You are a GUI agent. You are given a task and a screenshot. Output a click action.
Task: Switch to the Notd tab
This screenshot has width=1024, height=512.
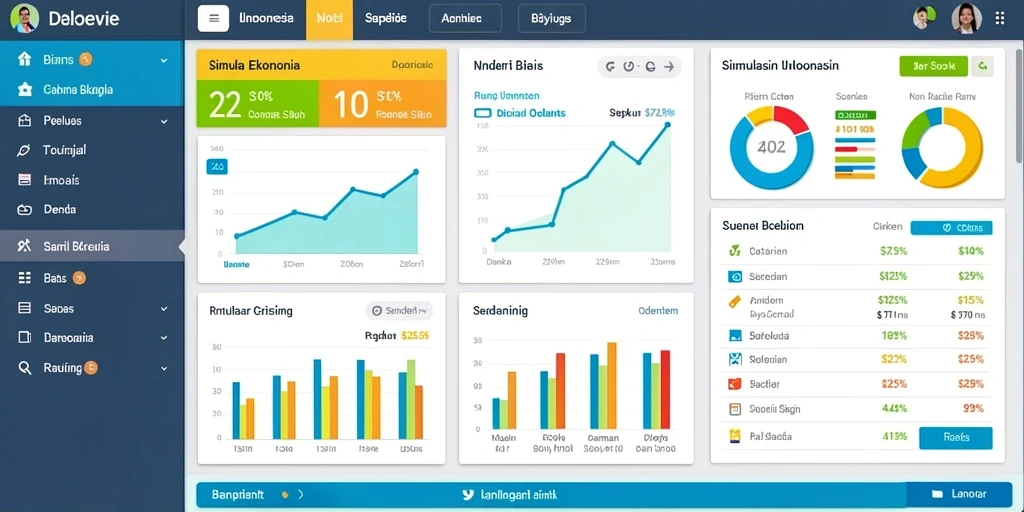(x=329, y=19)
